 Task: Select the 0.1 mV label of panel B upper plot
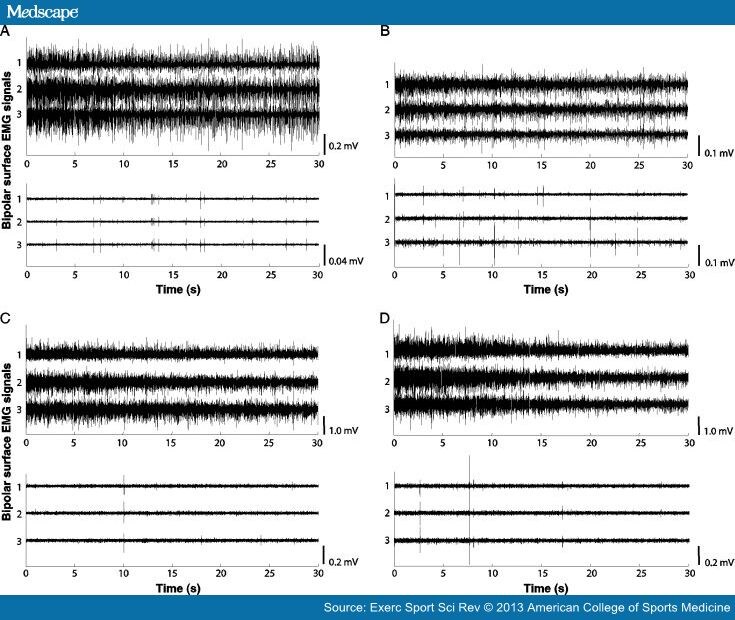click(x=719, y=153)
